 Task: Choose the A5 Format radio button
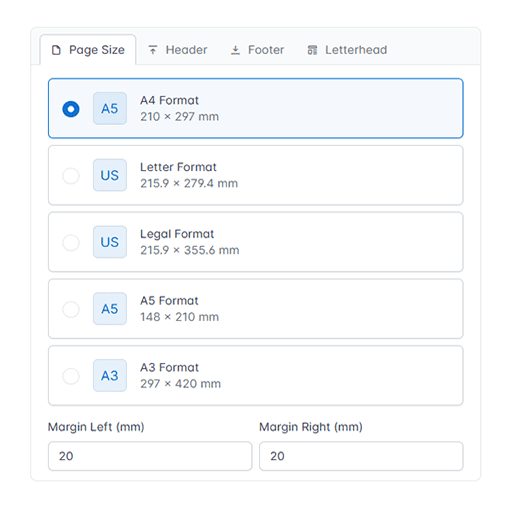(71, 309)
